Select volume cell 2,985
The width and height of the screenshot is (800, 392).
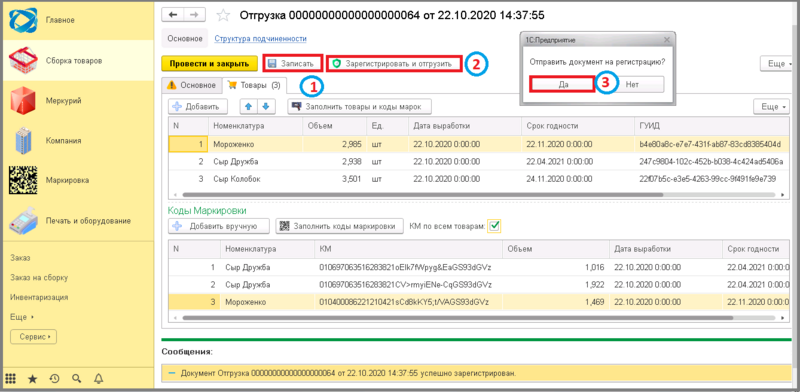pyautogui.click(x=334, y=144)
